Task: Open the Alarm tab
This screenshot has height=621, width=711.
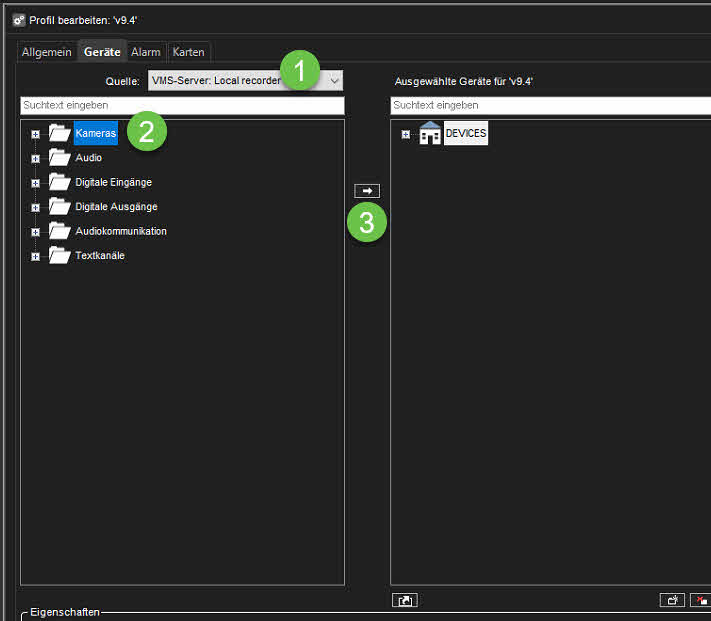Action: [x=146, y=52]
